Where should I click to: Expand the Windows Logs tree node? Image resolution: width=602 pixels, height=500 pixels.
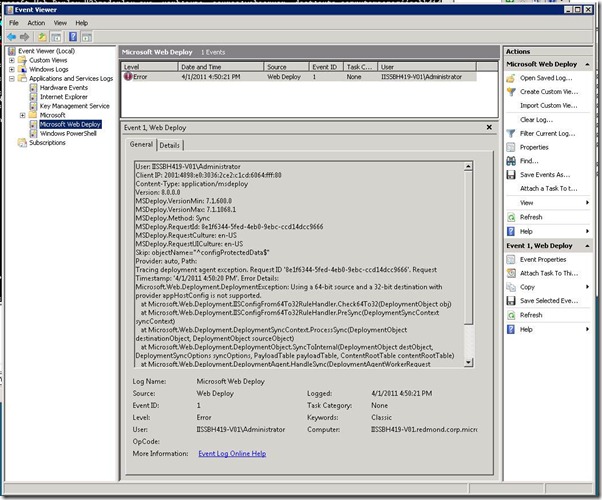tap(12, 70)
